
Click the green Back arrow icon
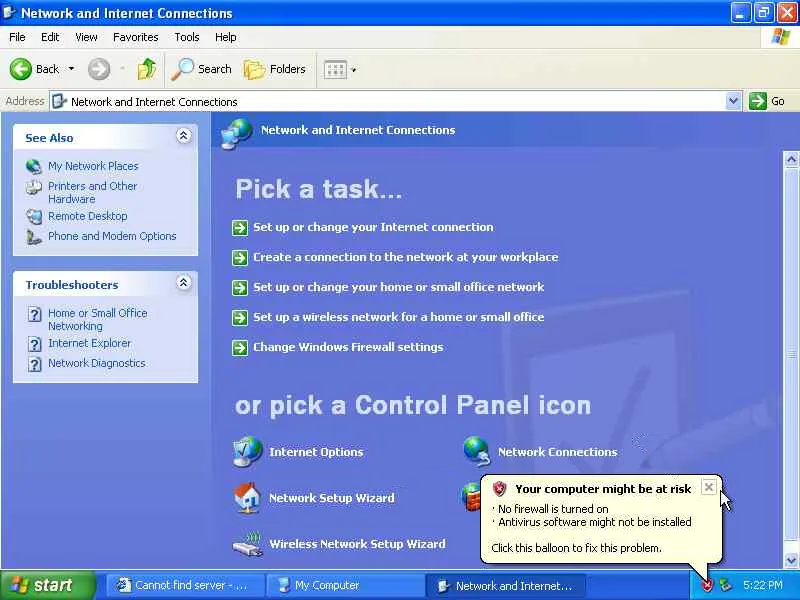point(20,69)
